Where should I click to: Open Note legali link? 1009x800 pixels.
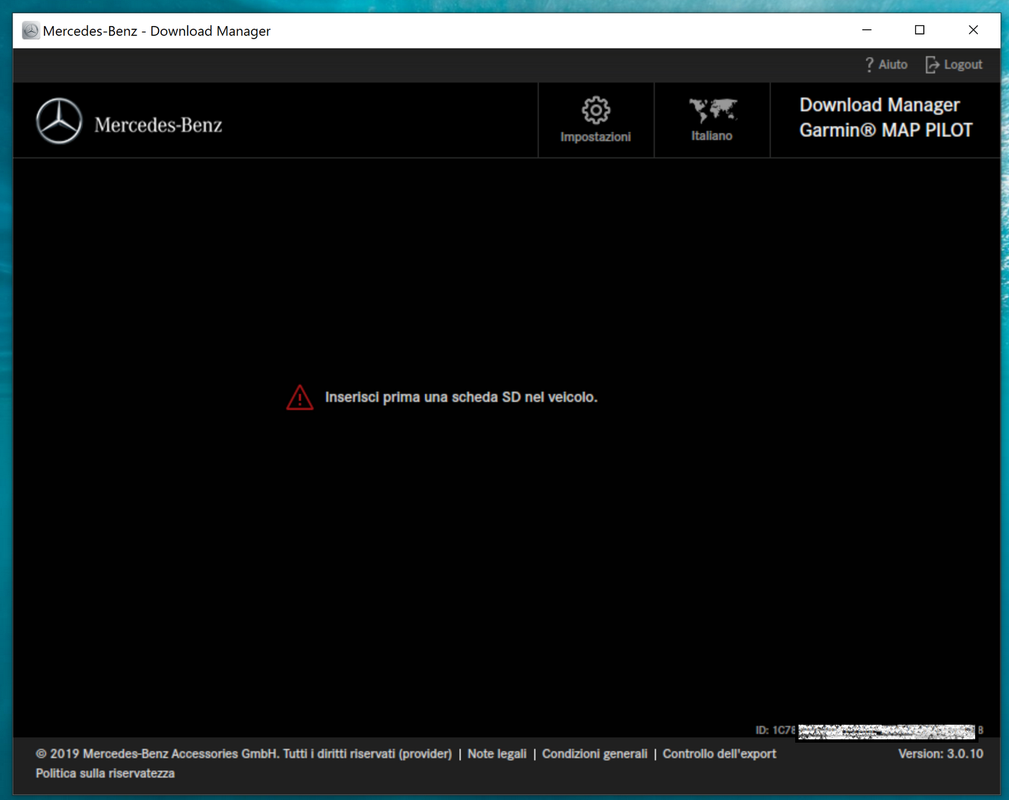coord(497,754)
